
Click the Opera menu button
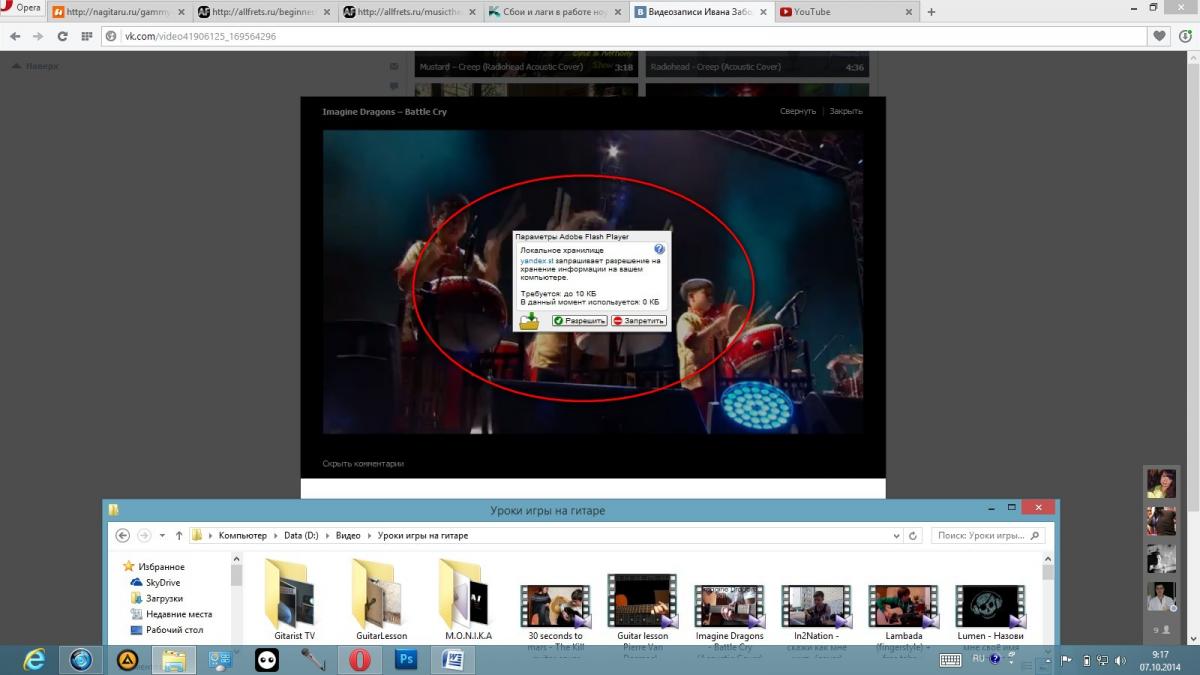click(x=22, y=9)
